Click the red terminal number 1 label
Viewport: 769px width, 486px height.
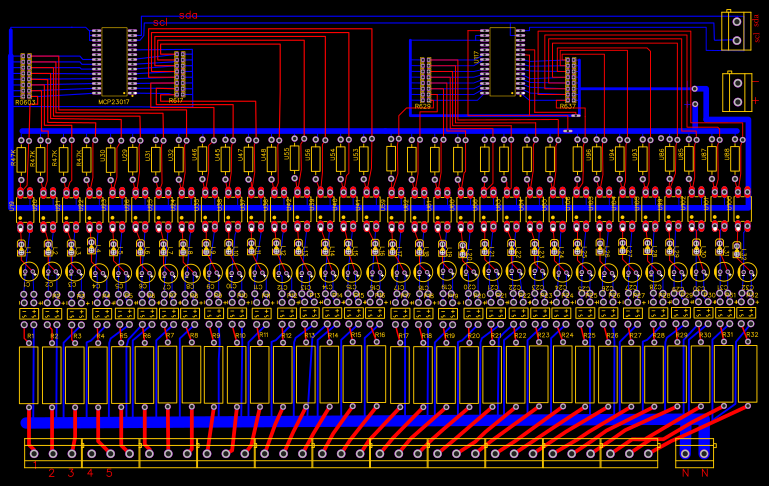click(x=35, y=465)
